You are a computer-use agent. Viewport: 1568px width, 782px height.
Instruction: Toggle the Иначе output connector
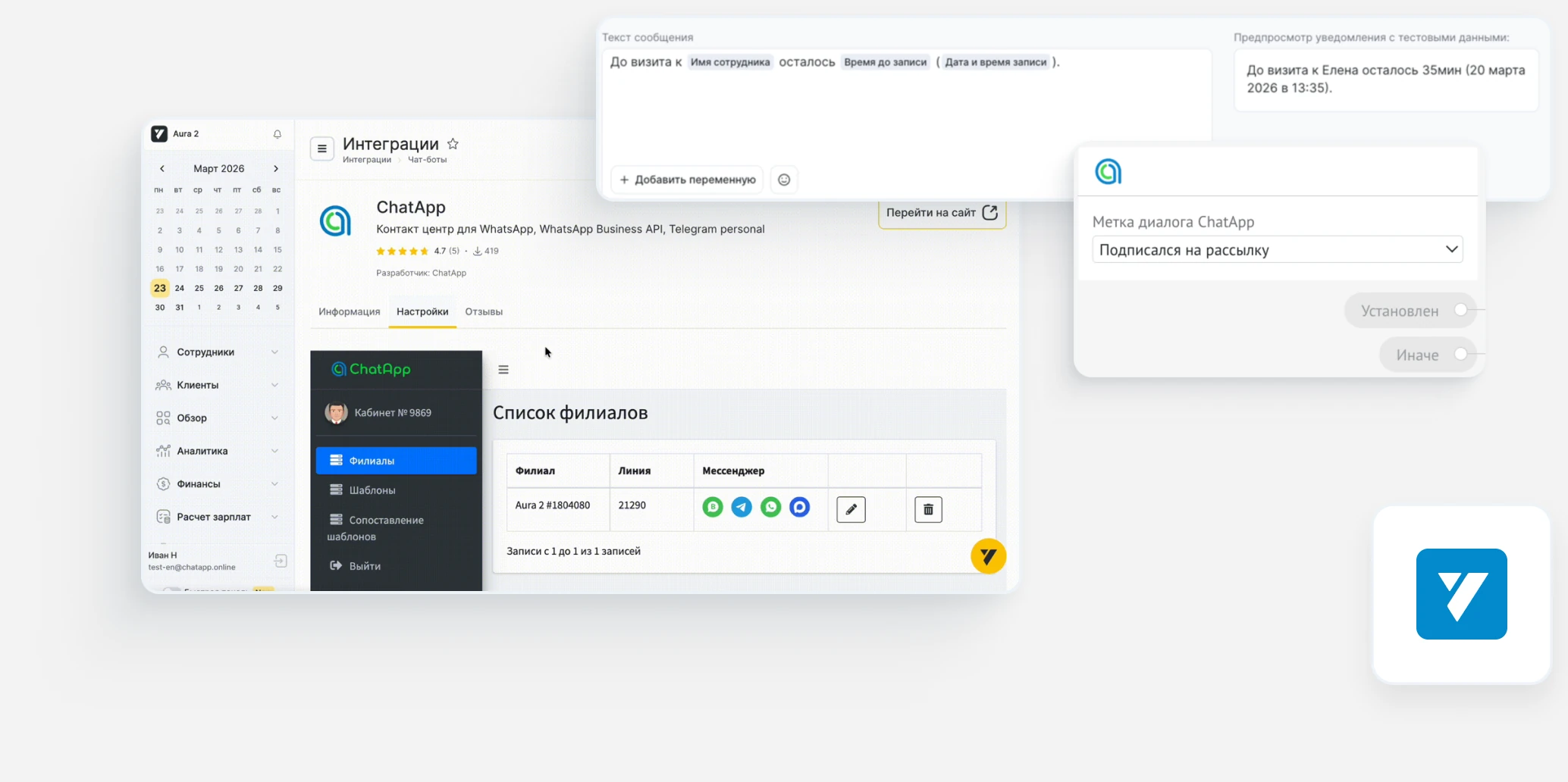pyautogui.click(x=1460, y=354)
